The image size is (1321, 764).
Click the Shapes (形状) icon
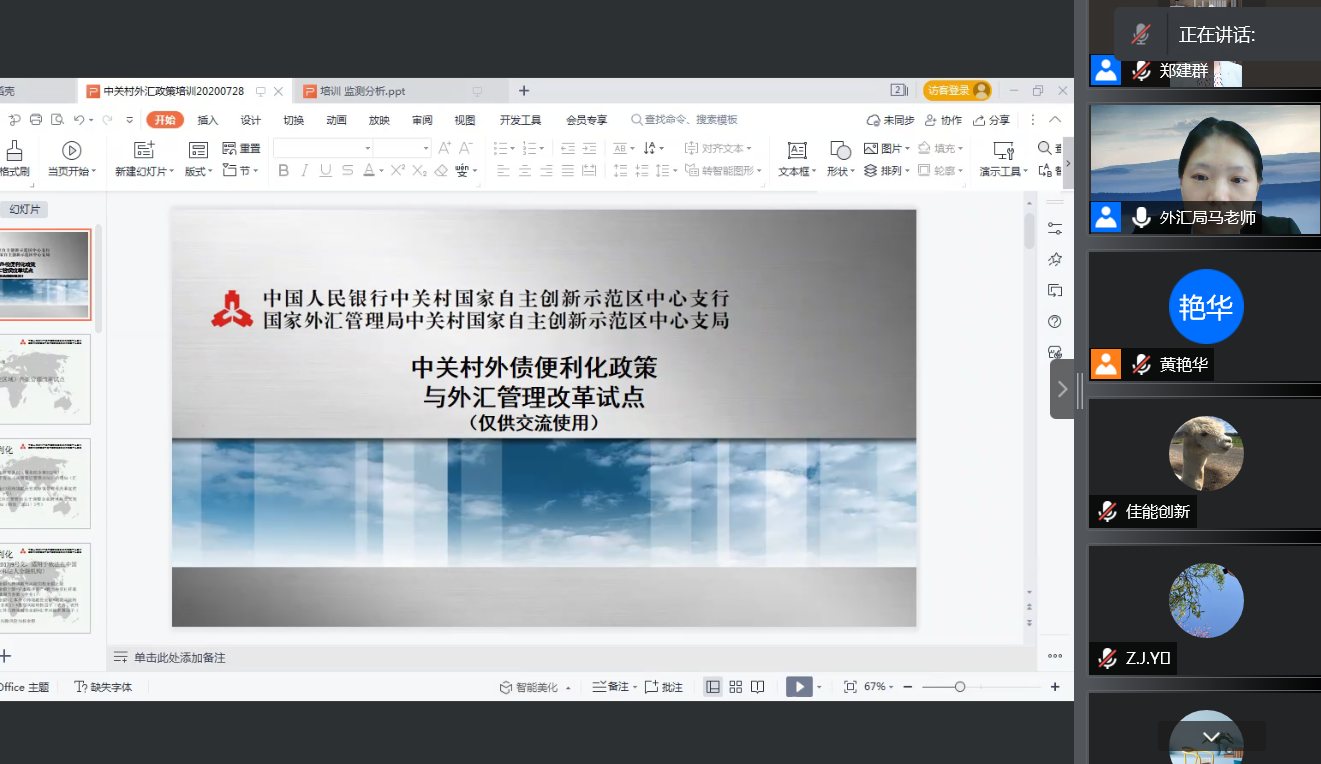[840, 151]
